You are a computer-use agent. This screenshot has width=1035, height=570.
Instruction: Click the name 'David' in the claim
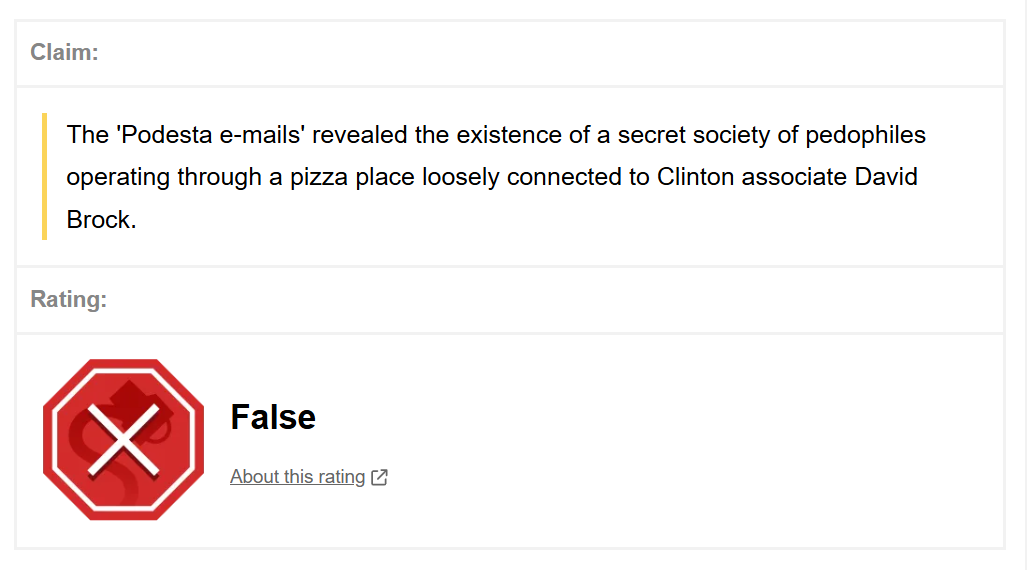pos(886,177)
